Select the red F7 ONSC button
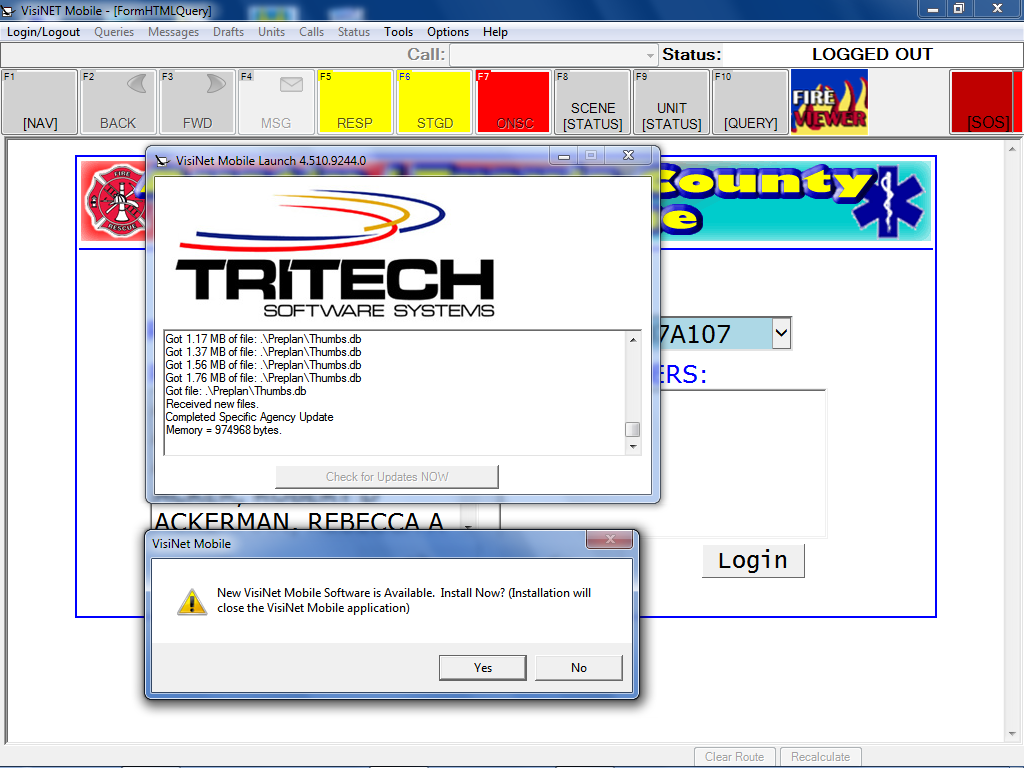This screenshot has width=1024, height=768. (513, 102)
